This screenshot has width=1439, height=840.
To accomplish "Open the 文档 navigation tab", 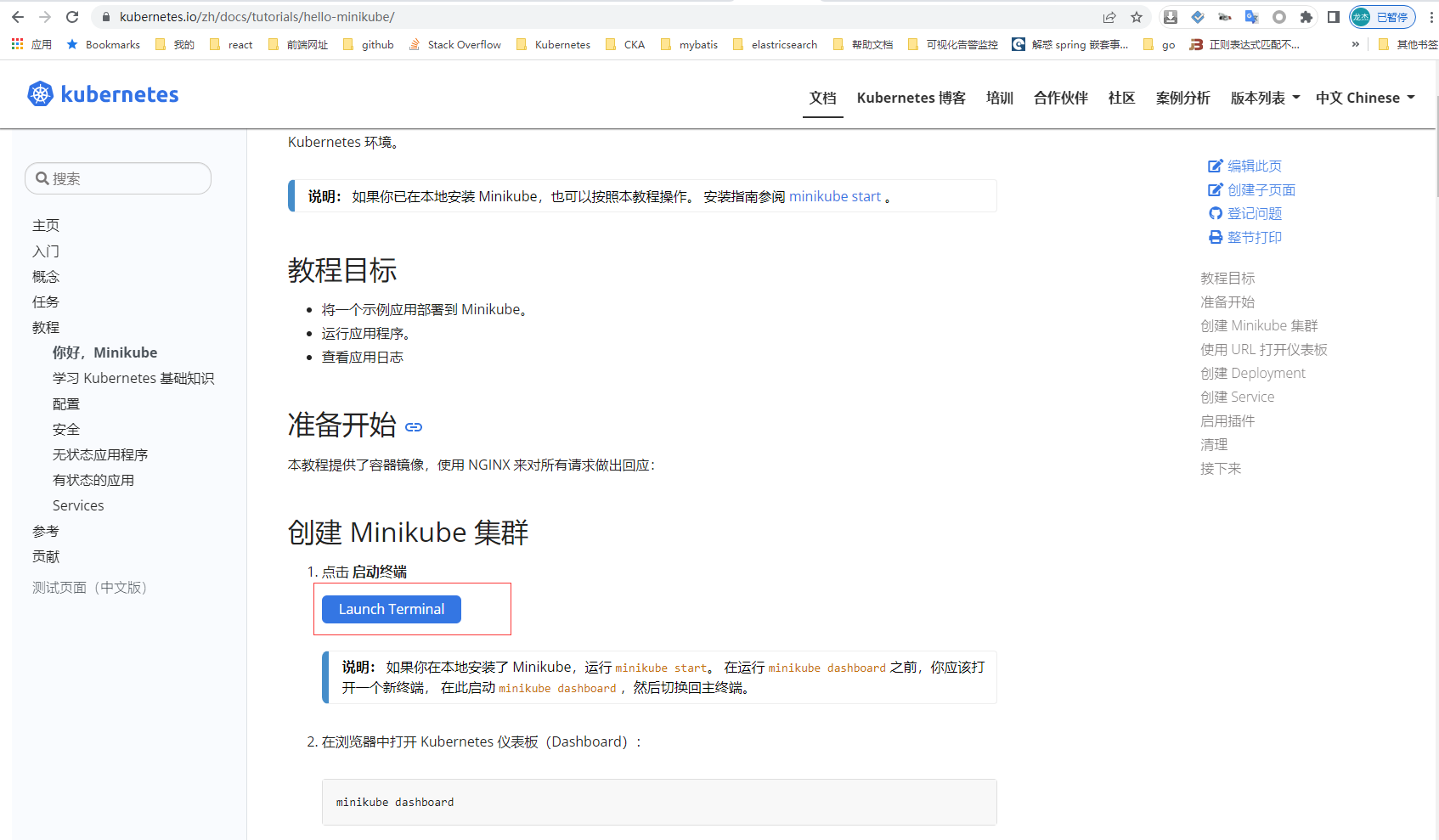I will (823, 98).
